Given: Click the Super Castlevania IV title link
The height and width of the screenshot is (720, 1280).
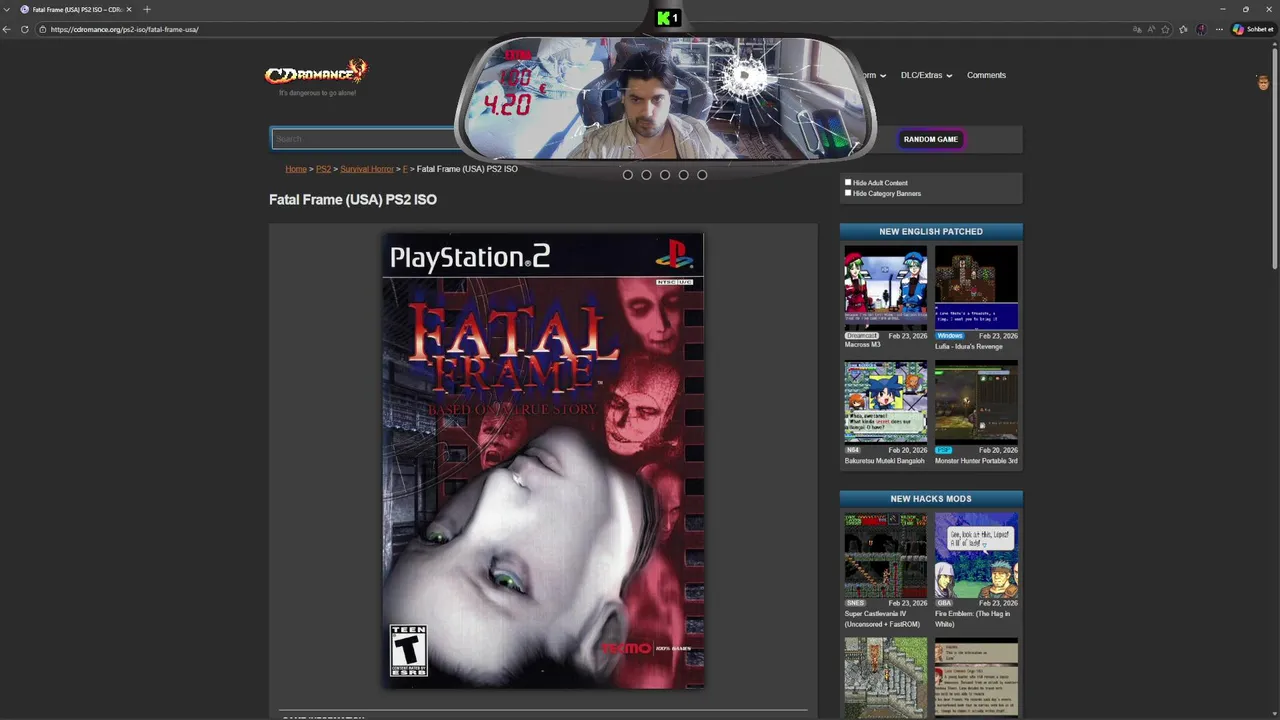Looking at the screenshot, I should 882,619.
